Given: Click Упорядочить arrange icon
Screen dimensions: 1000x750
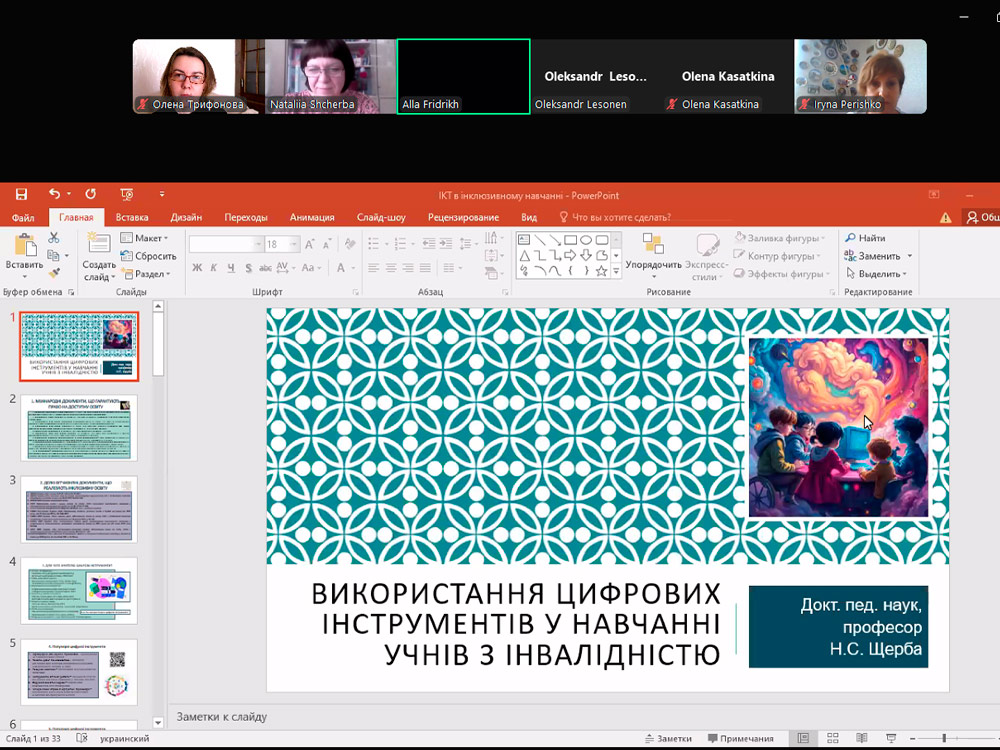Looking at the screenshot, I should click(653, 245).
